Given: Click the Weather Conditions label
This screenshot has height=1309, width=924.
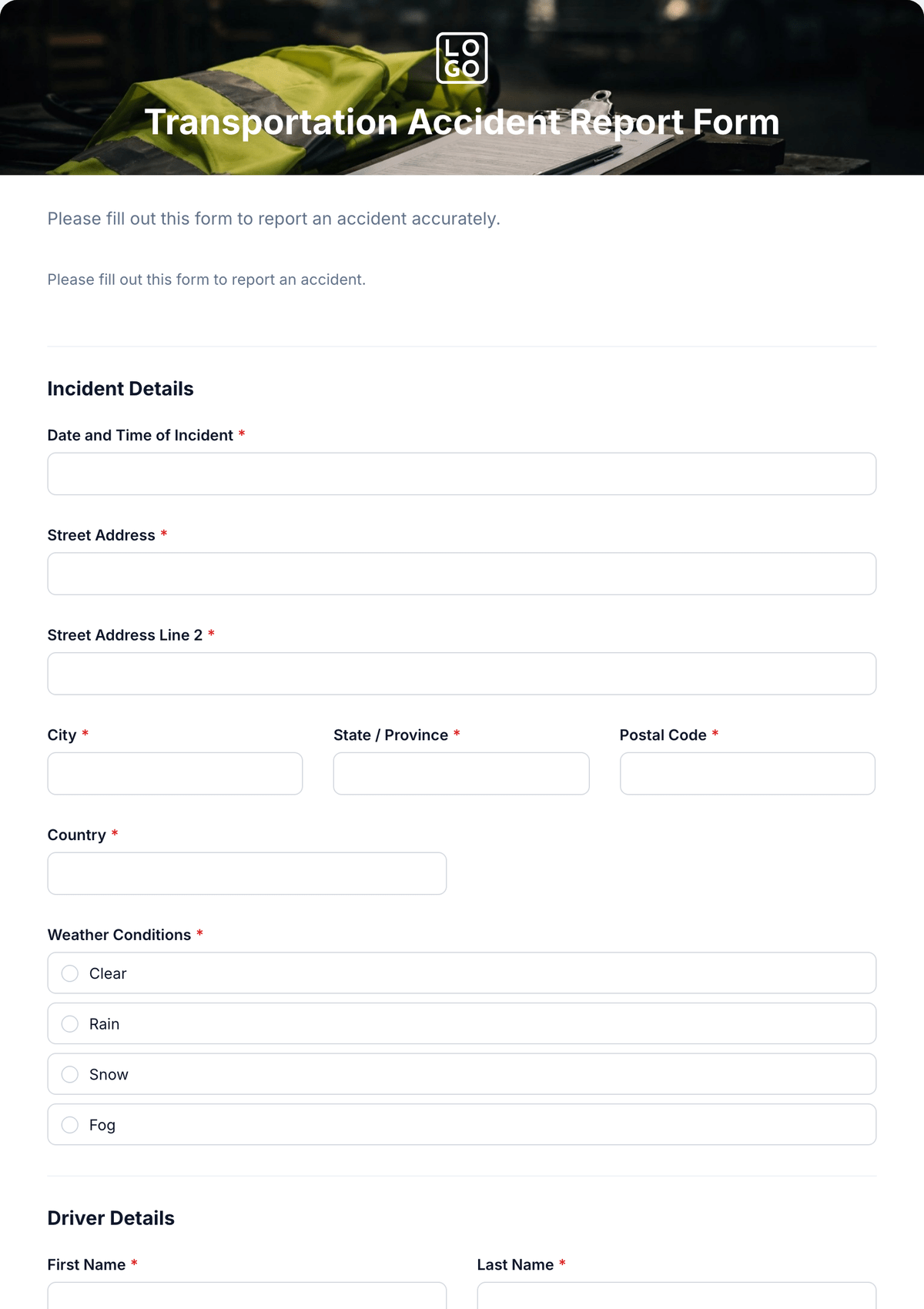Looking at the screenshot, I should pos(119,935).
